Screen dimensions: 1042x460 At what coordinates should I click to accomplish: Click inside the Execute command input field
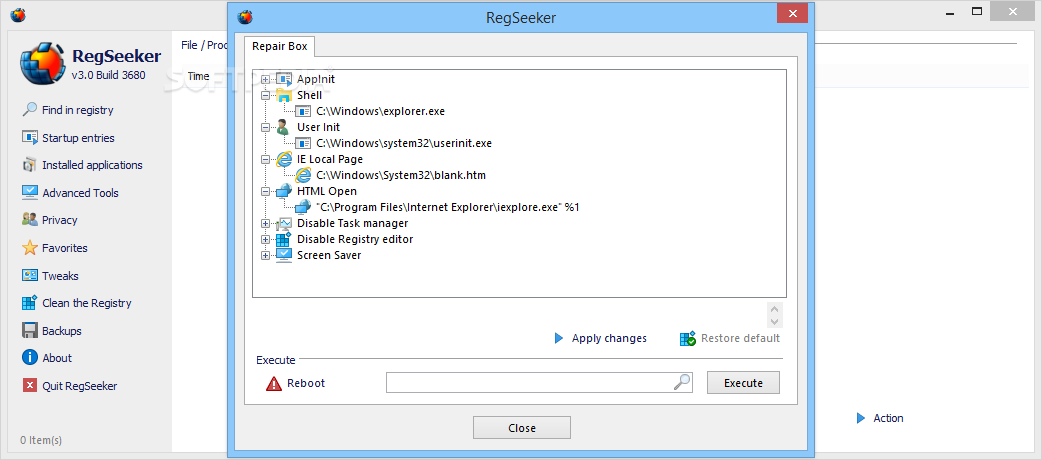pyautogui.click(x=528, y=383)
